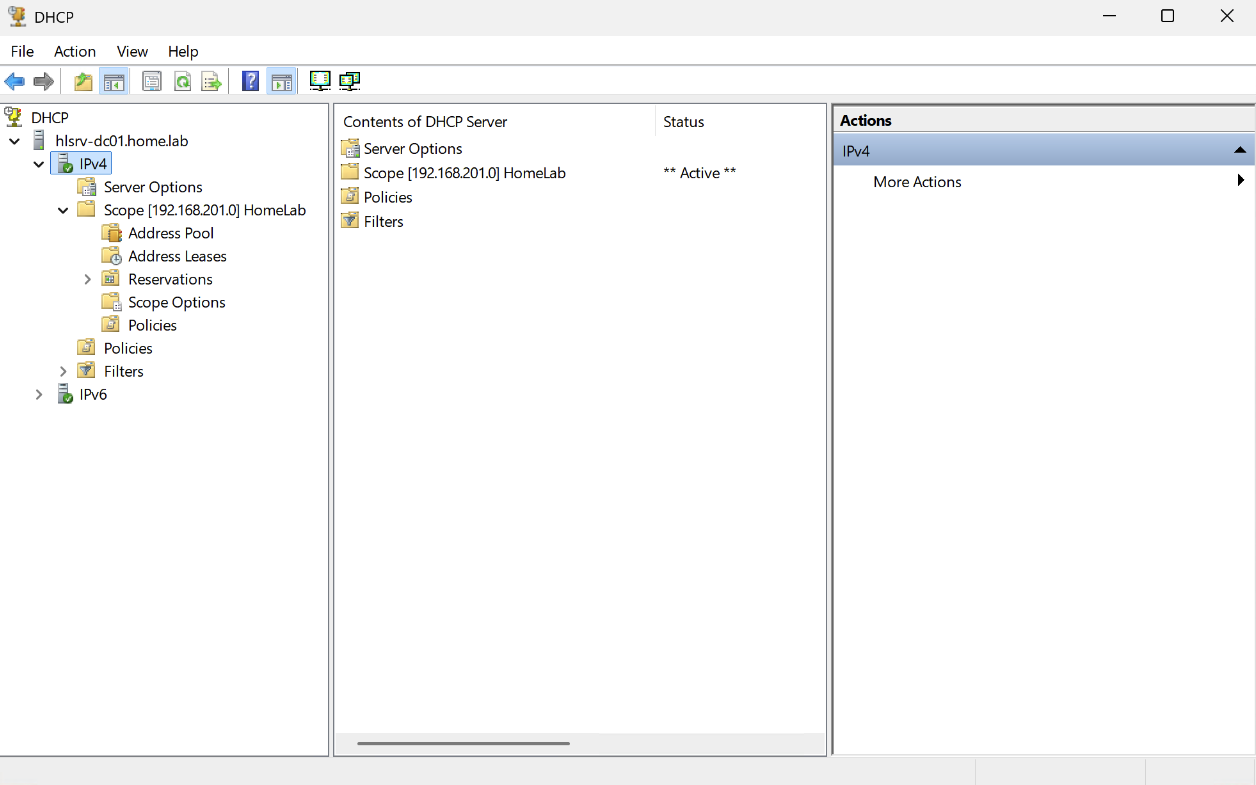Viewport: 1256px width, 785px height.
Task: Open Properties from the toolbar
Action: pos(152,82)
